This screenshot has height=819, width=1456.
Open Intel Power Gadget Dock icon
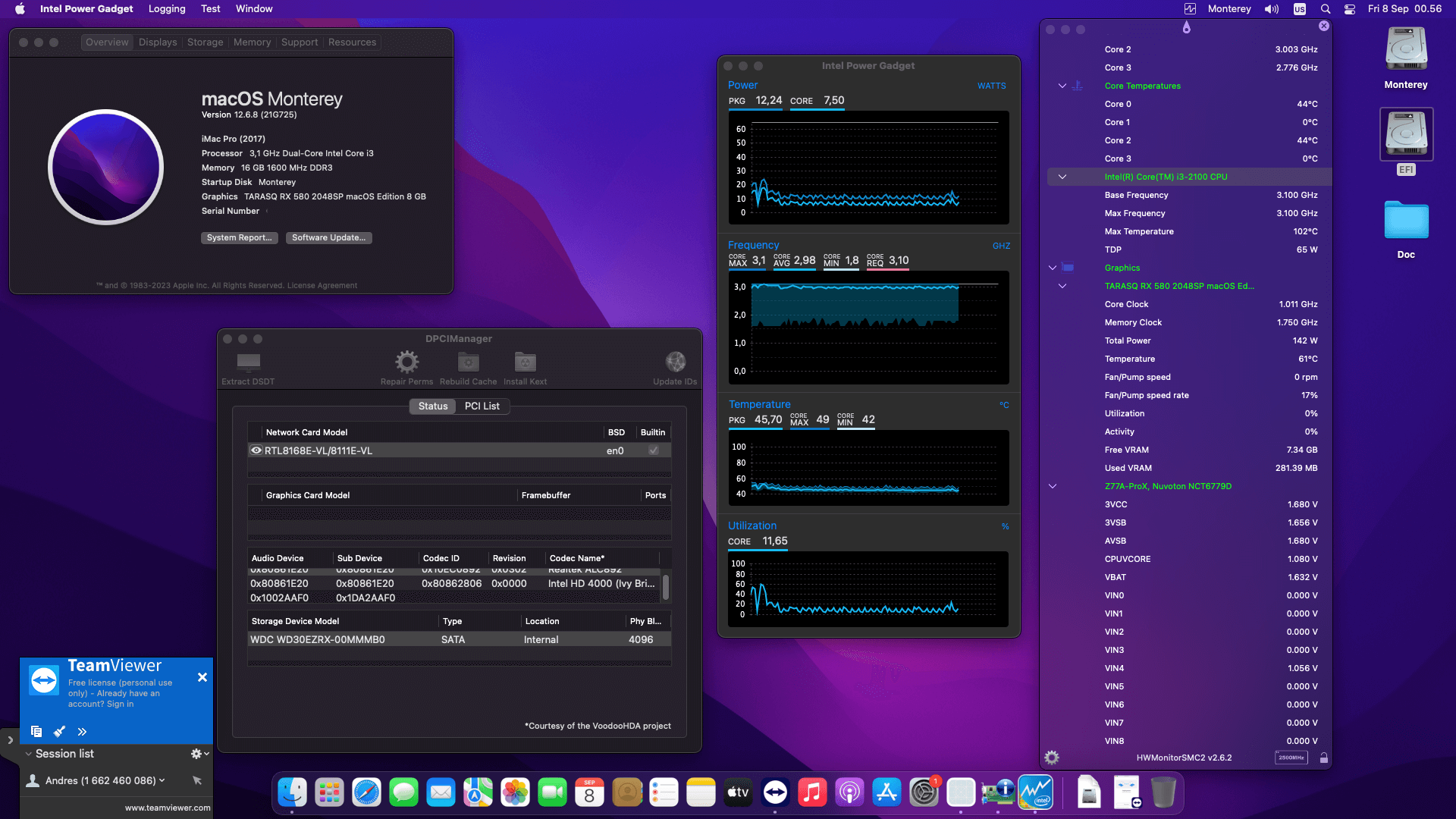[1035, 793]
